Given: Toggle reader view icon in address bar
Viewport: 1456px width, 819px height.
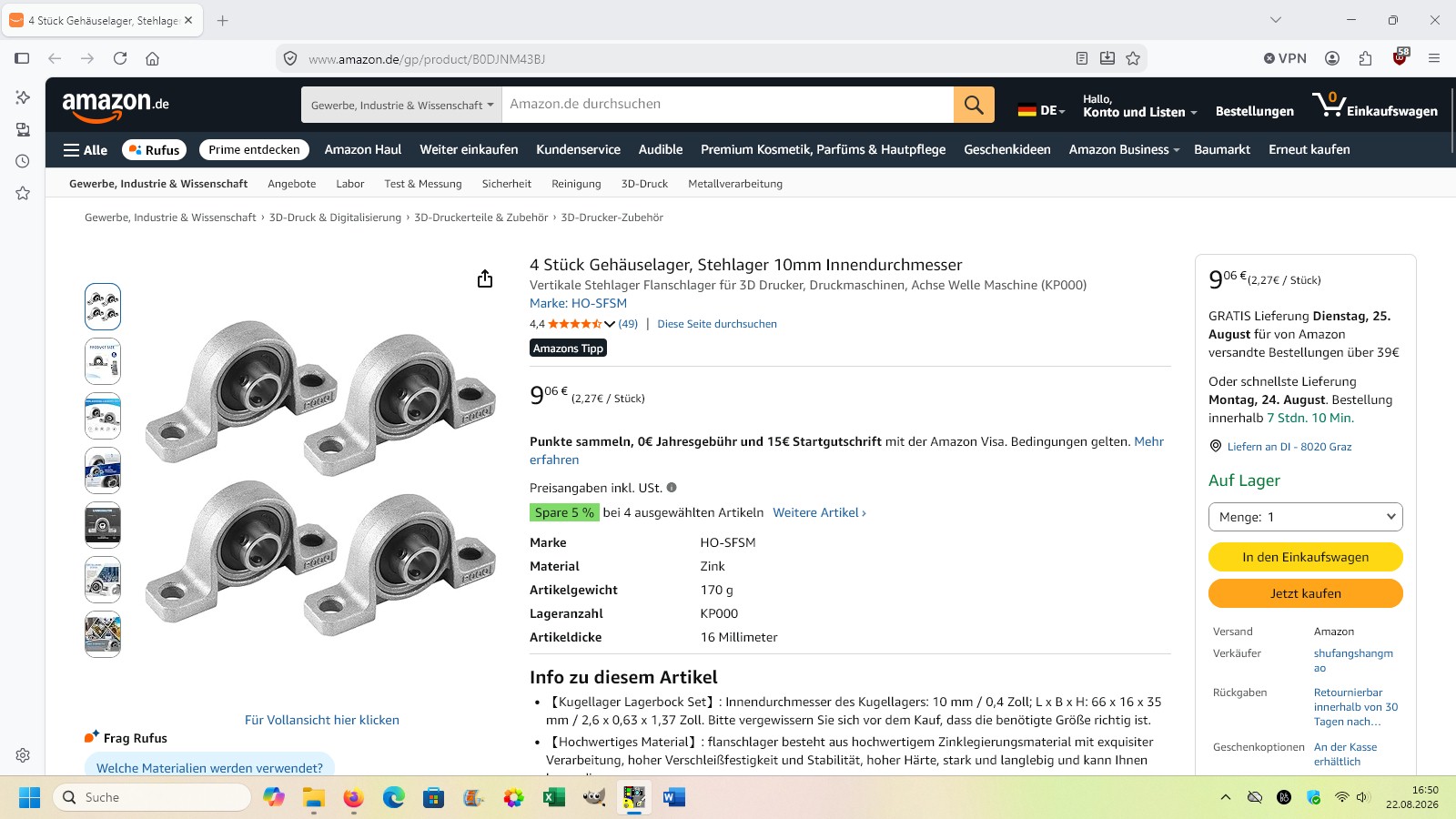Looking at the screenshot, I should click(1082, 58).
